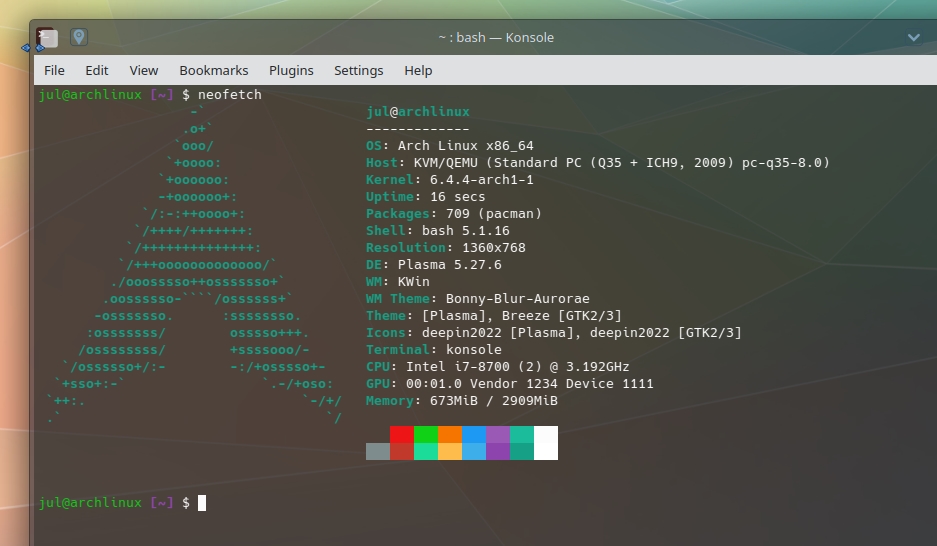Click the chevron-down minimize button in title bar
Image resolution: width=937 pixels, height=546 pixels.
tap(913, 37)
